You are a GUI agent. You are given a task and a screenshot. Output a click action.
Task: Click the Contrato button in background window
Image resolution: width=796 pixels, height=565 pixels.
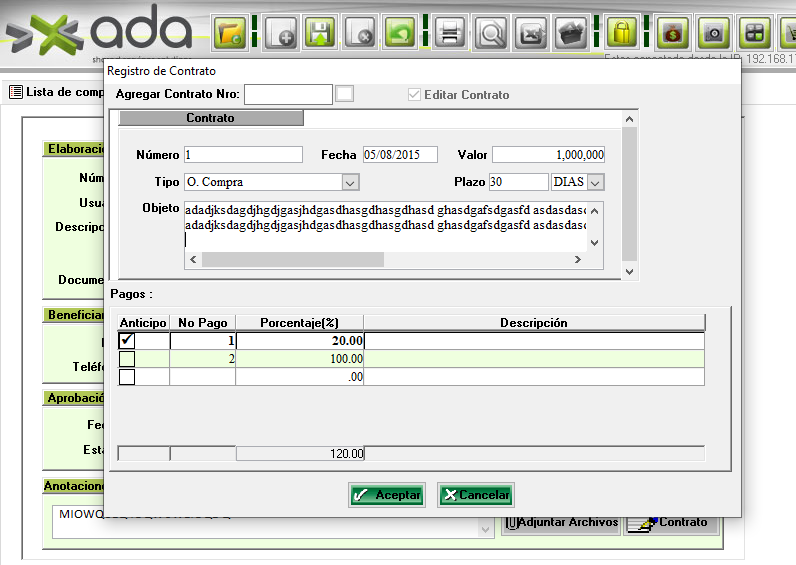(x=671, y=522)
